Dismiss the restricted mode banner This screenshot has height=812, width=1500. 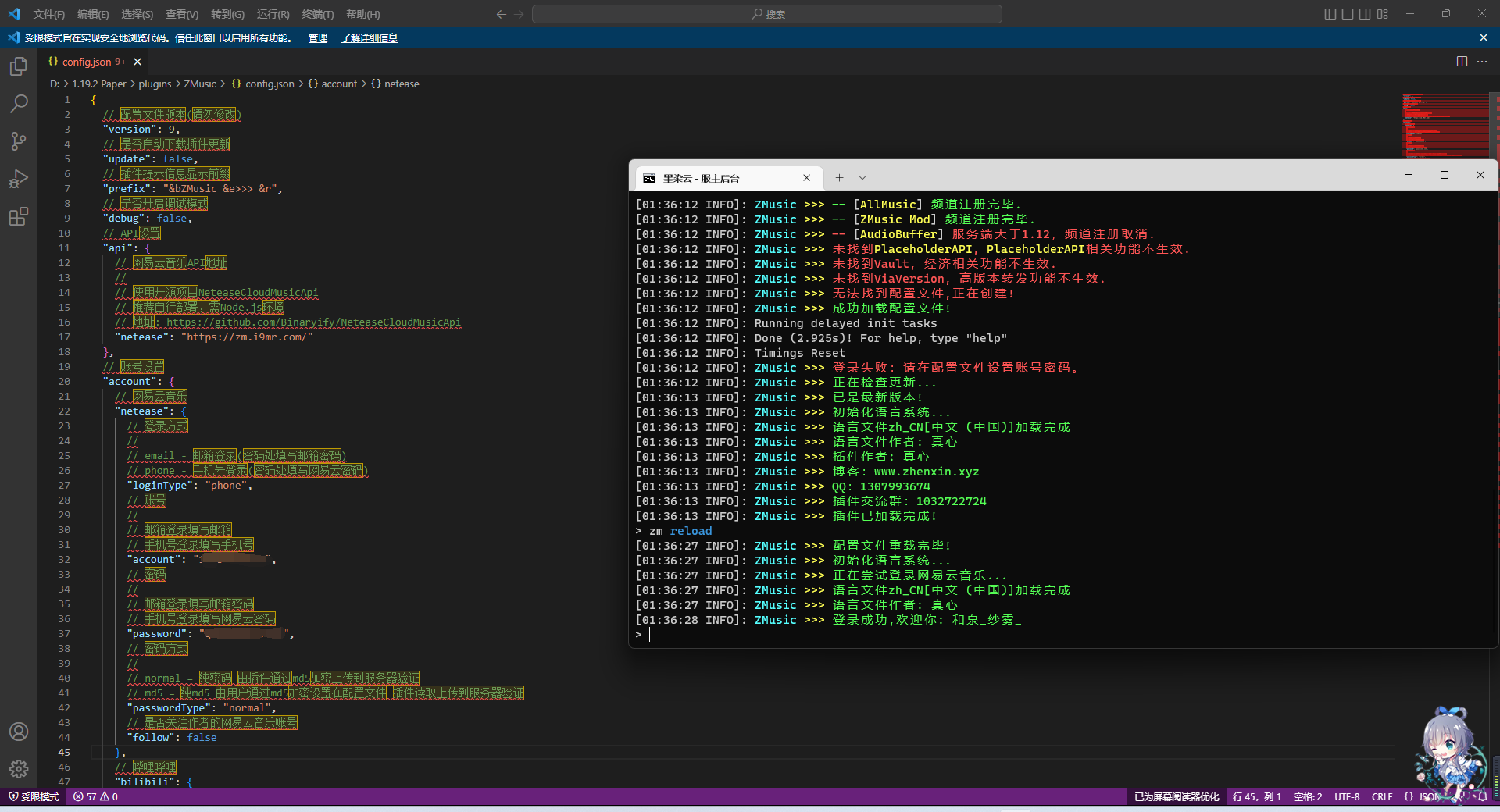(x=1484, y=37)
